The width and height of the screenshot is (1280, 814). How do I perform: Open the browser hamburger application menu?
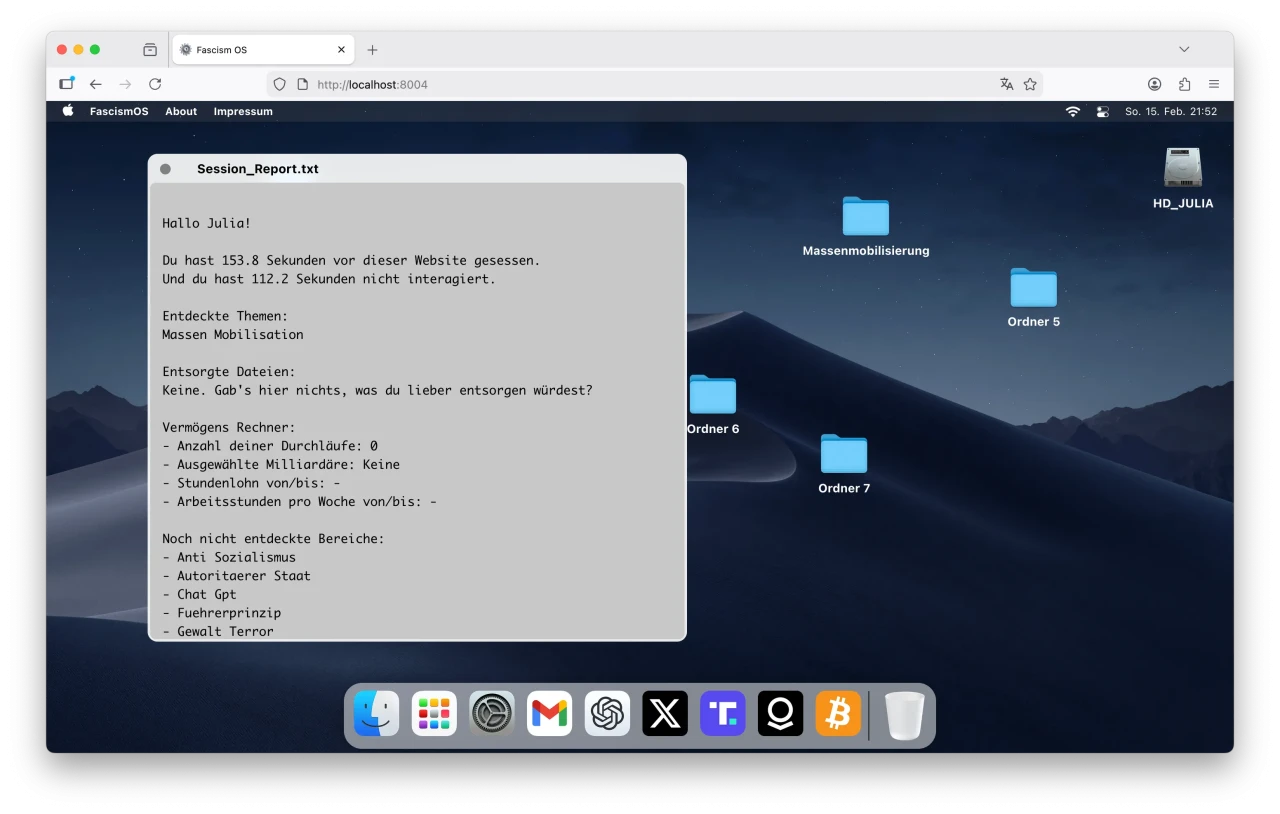(x=1214, y=84)
